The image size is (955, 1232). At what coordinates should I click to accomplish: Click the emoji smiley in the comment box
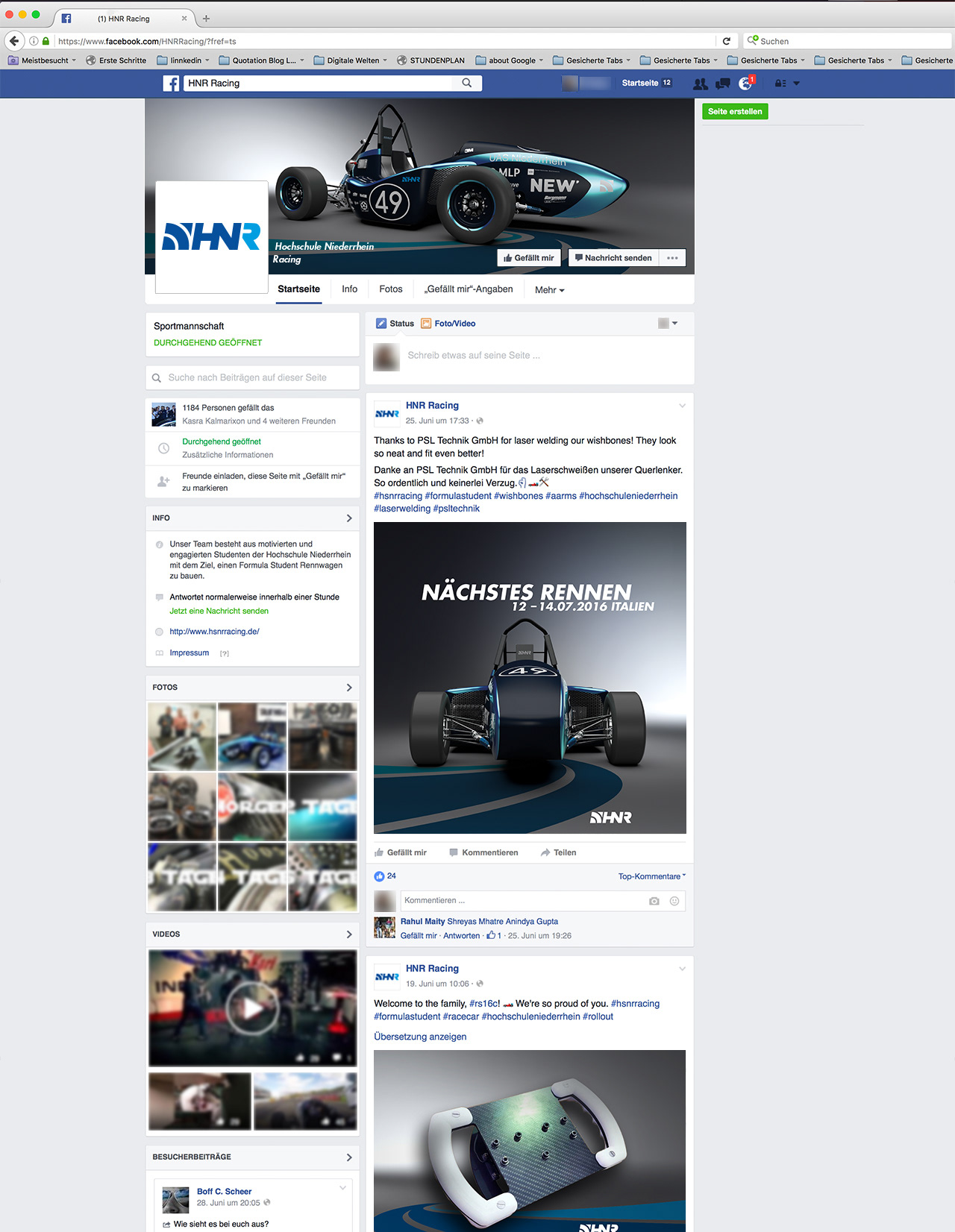[x=674, y=901]
